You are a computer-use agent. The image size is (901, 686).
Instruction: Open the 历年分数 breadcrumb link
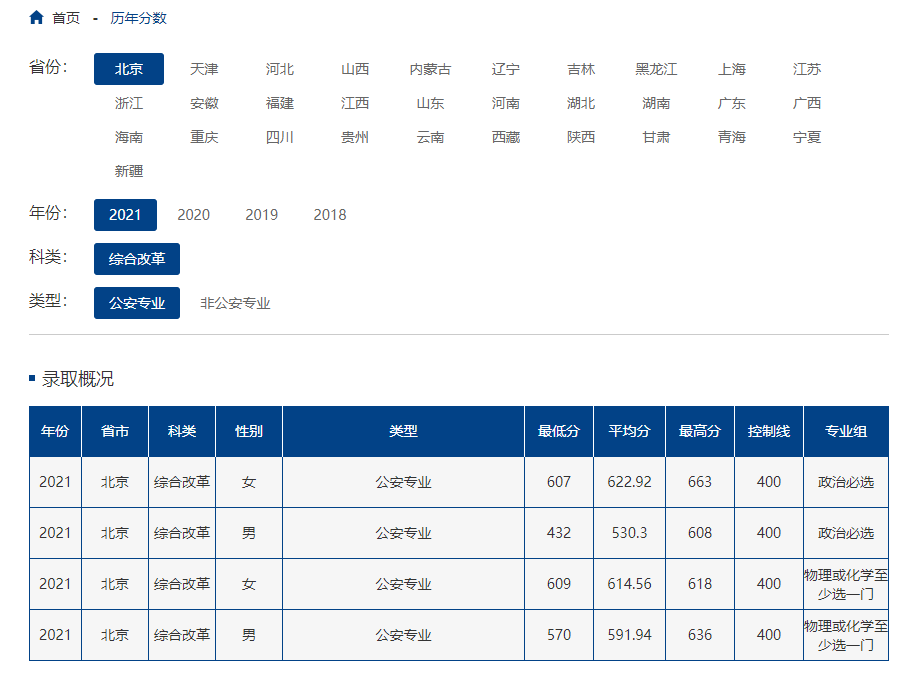coord(138,18)
